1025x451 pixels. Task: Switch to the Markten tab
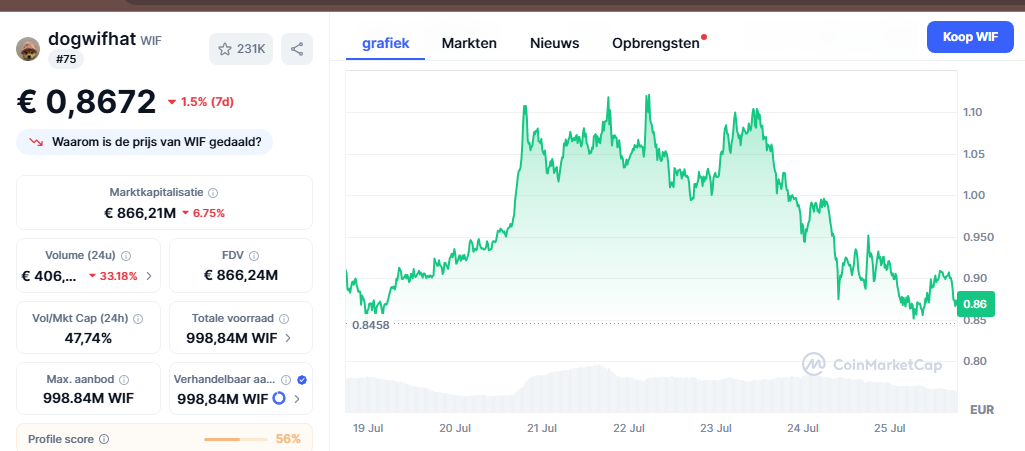coord(469,43)
